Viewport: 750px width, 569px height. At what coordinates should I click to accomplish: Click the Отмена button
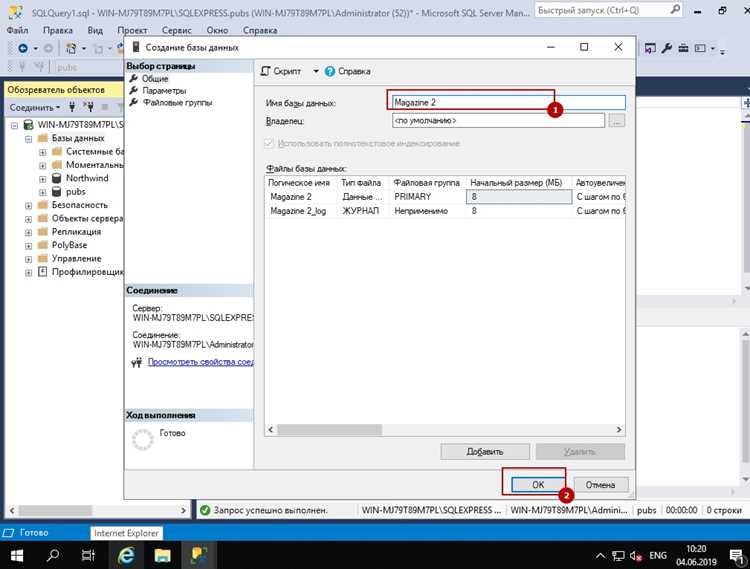600,484
